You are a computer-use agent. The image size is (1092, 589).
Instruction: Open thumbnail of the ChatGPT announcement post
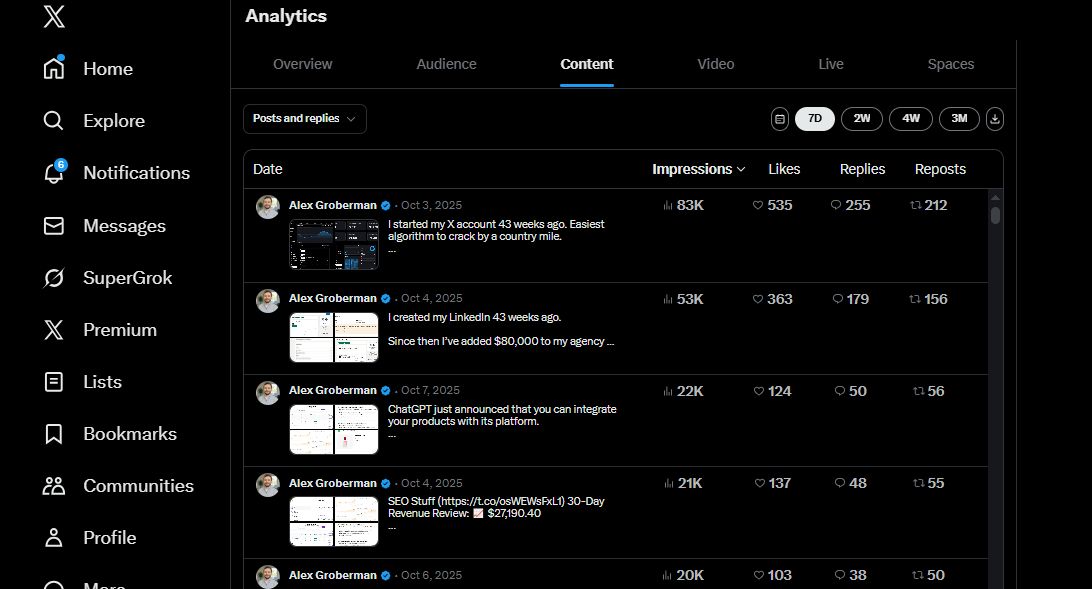334,430
